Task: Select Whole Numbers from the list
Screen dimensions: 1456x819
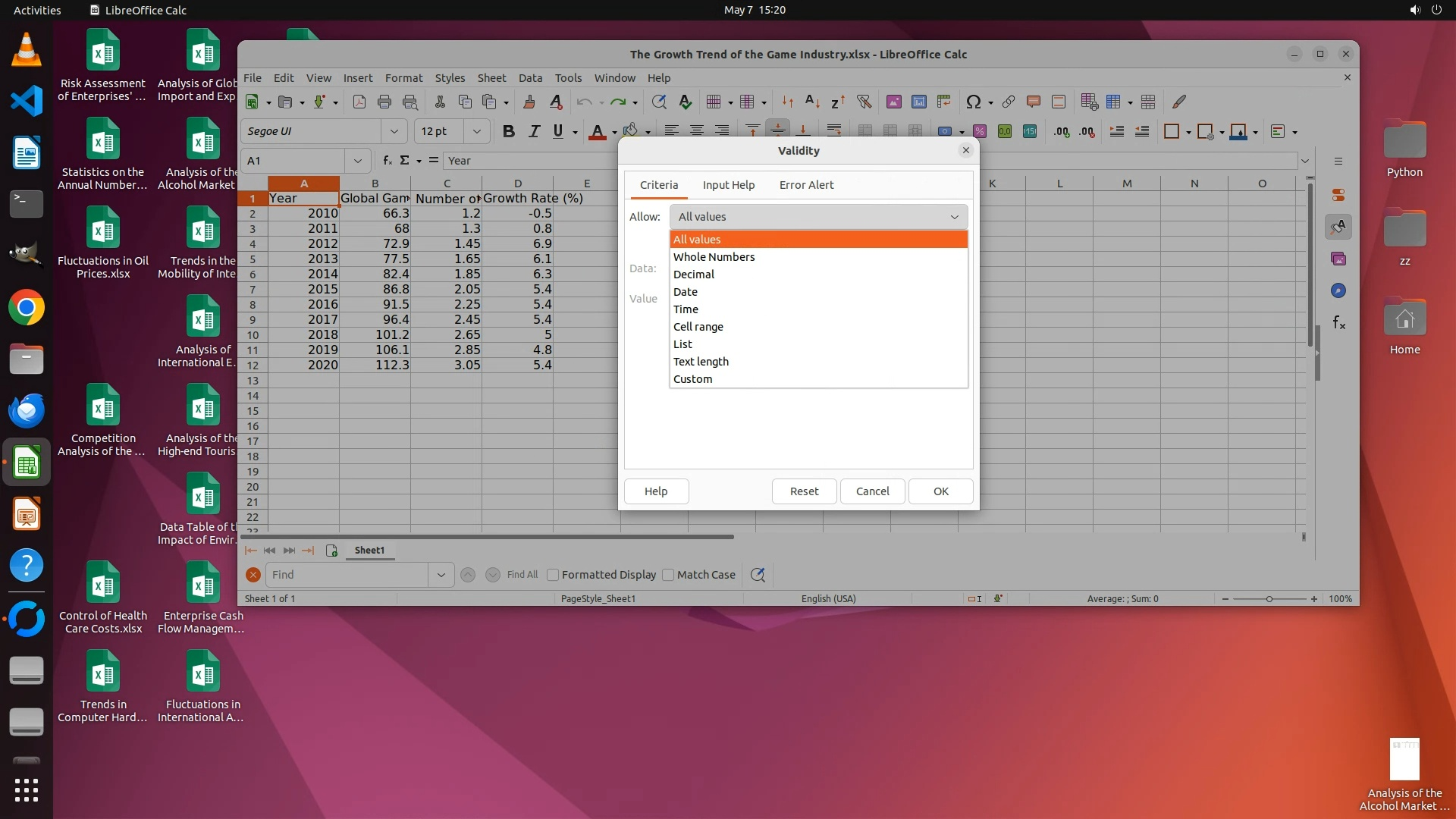Action: pyautogui.click(x=714, y=257)
